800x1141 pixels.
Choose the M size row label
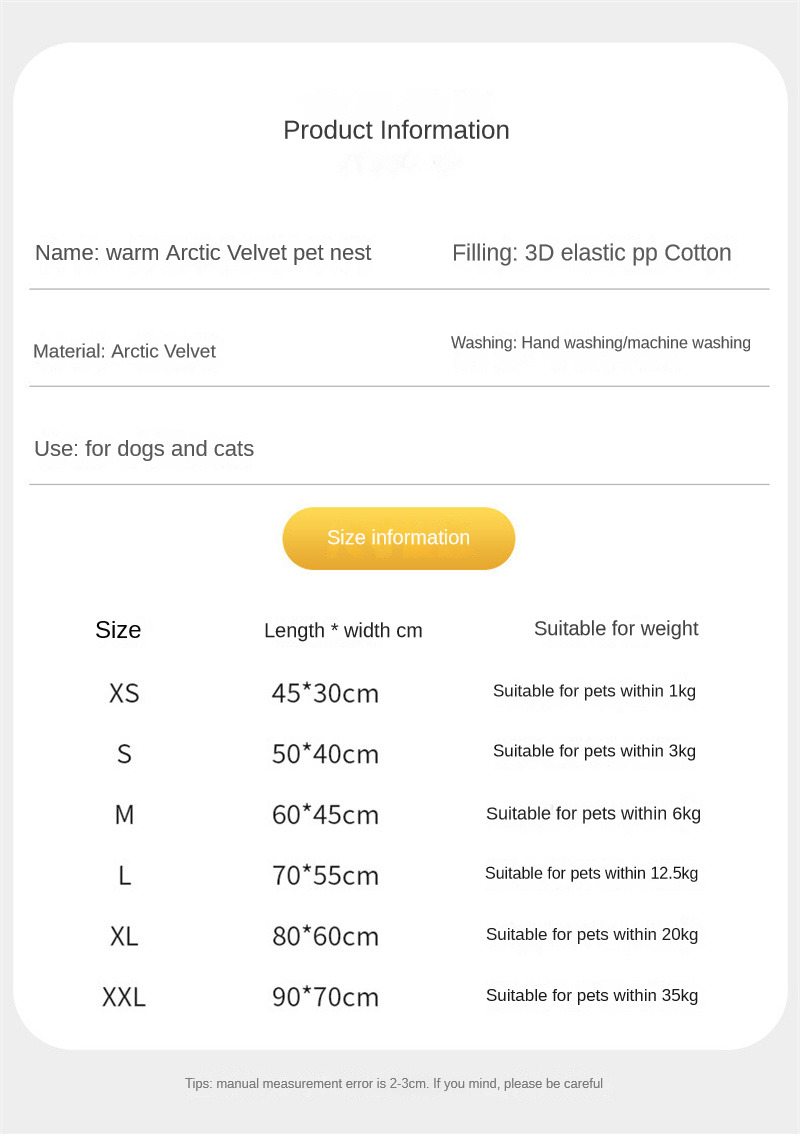(124, 815)
